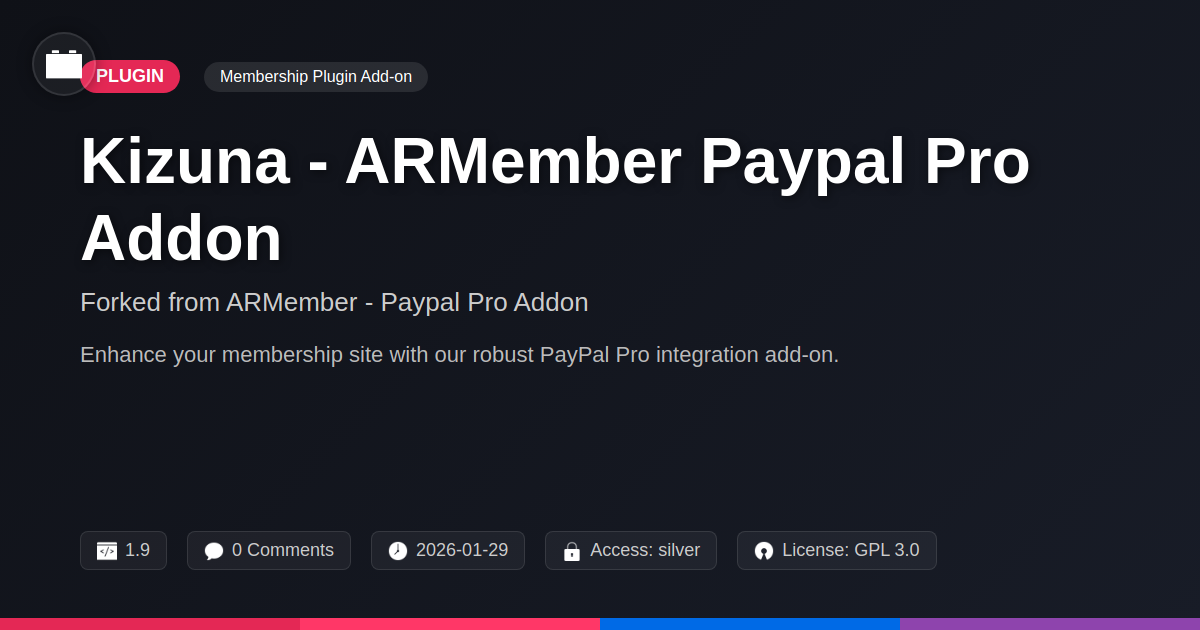Click the Kizuna - ARMember Paypal Pro Addon title
1200x630 pixels.
[555, 199]
